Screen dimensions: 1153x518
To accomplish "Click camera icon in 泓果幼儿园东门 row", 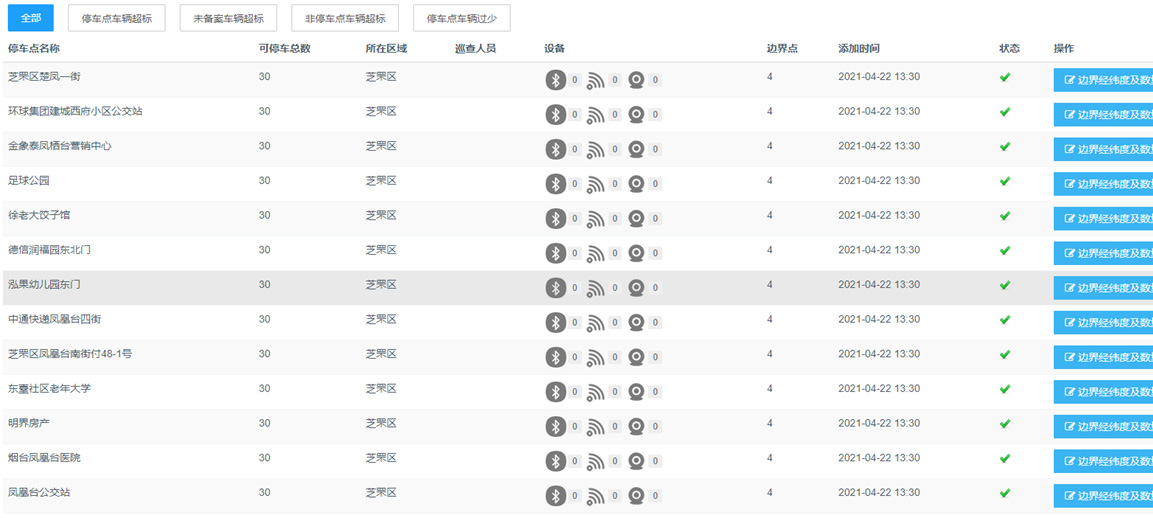I will tap(636, 288).
